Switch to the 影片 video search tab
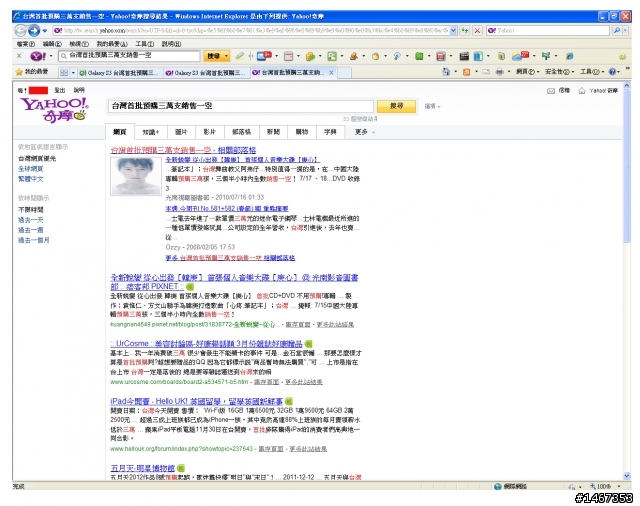The width and height of the screenshot is (640, 506). pyautogui.click(x=209, y=132)
